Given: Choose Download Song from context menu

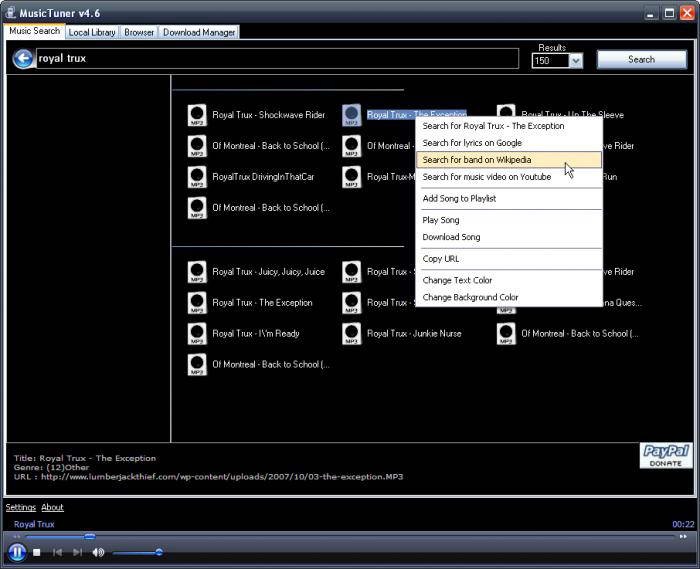Looking at the screenshot, I should click(x=509, y=237).
